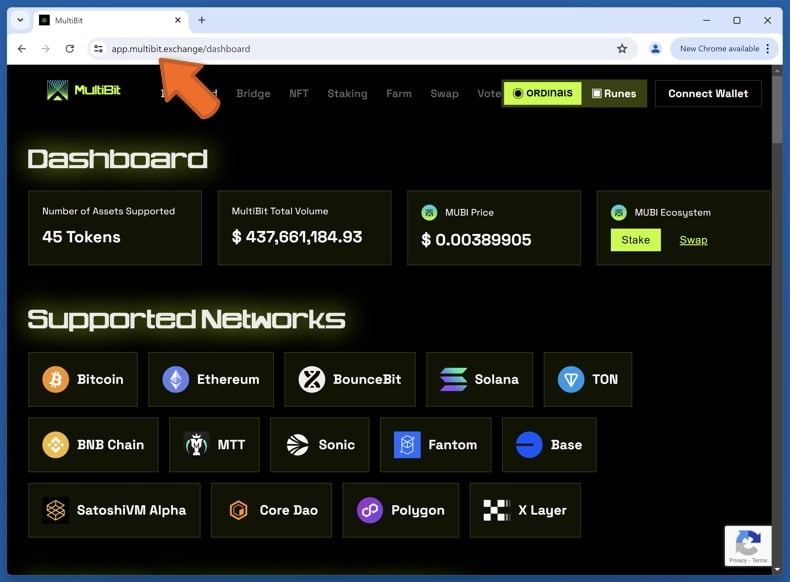Image resolution: width=790 pixels, height=582 pixels.
Task: Click Connect Wallet button
Action: click(x=708, y=93)
